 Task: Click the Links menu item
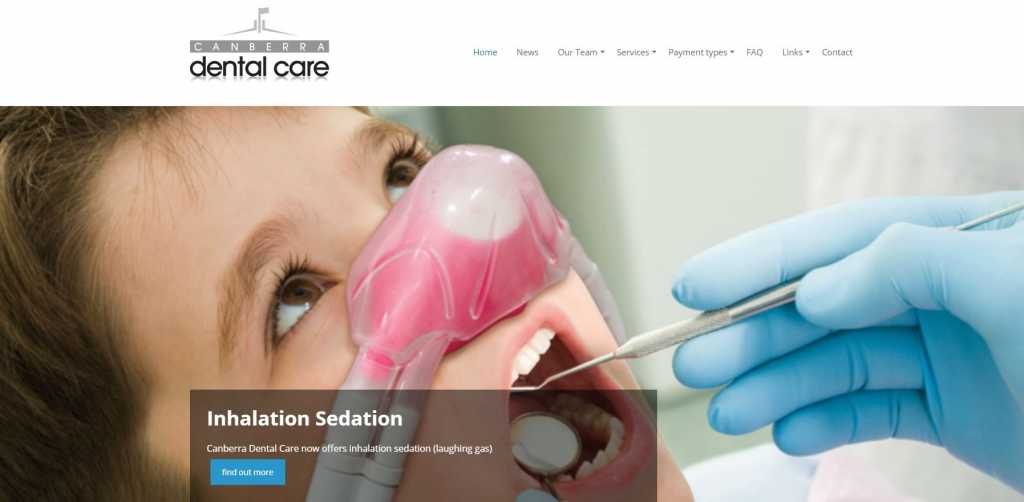pos(792,52)
